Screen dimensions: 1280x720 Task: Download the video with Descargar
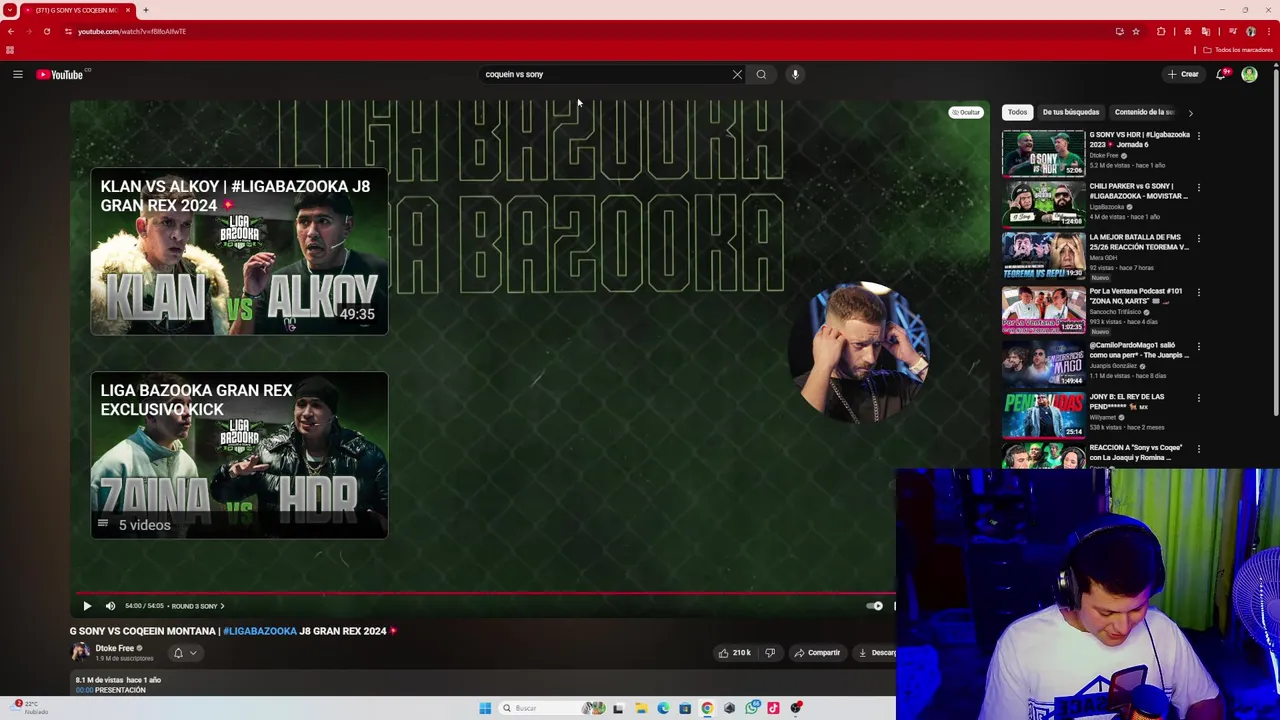coord(876,653)
